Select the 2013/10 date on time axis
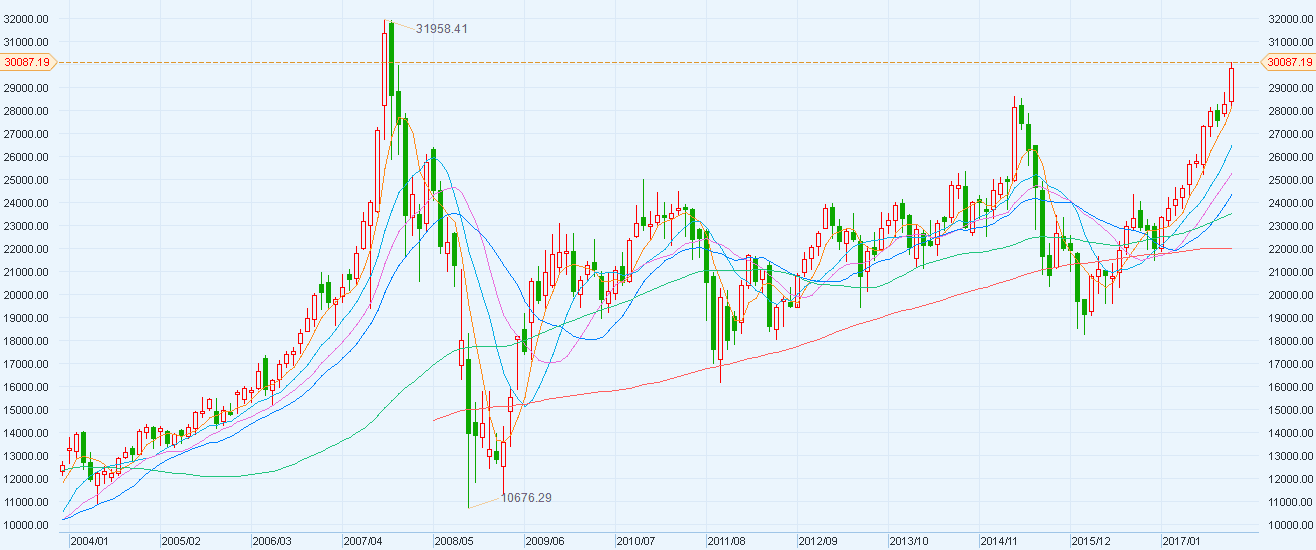1316x550 pixels. 909,541
